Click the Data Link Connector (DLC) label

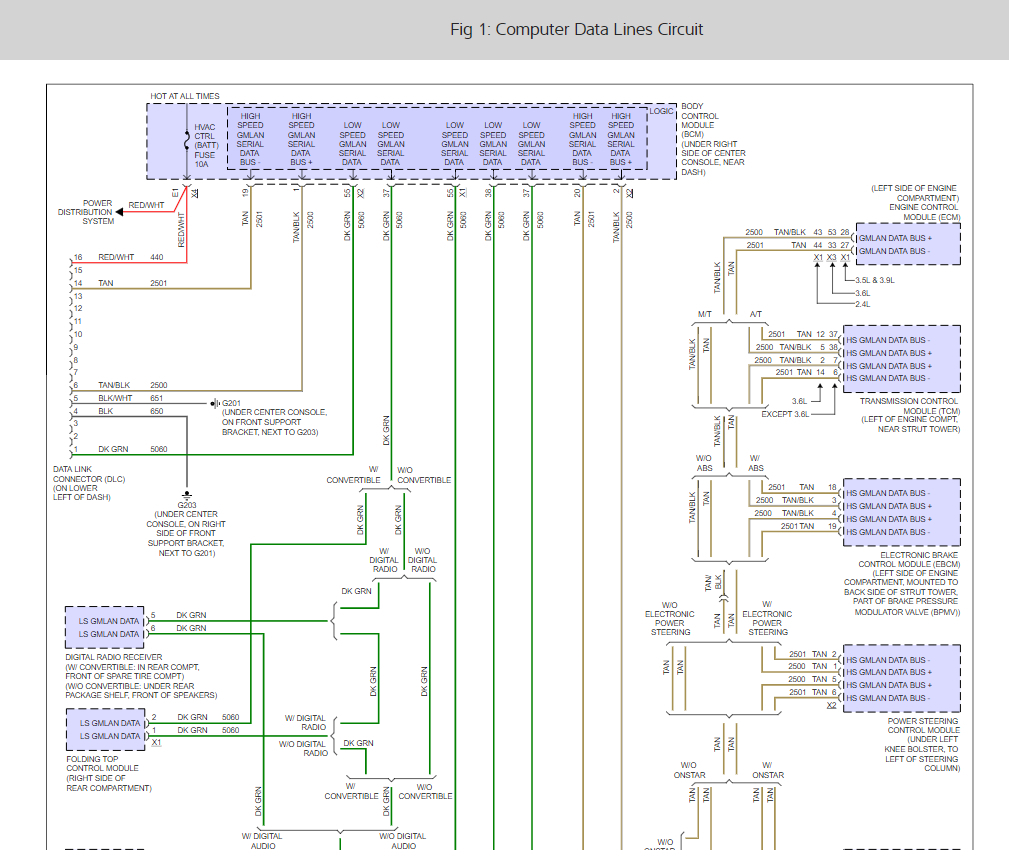[x=89, y=483]
